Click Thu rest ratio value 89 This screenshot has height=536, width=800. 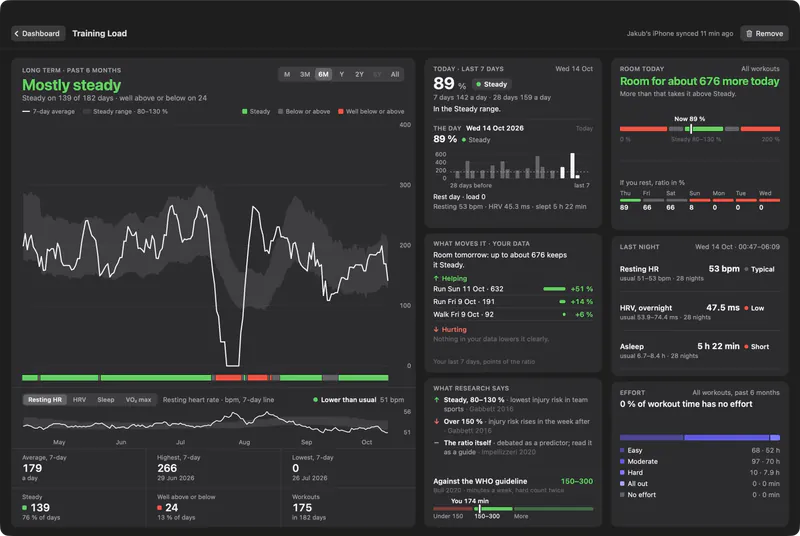coord(624,208)
